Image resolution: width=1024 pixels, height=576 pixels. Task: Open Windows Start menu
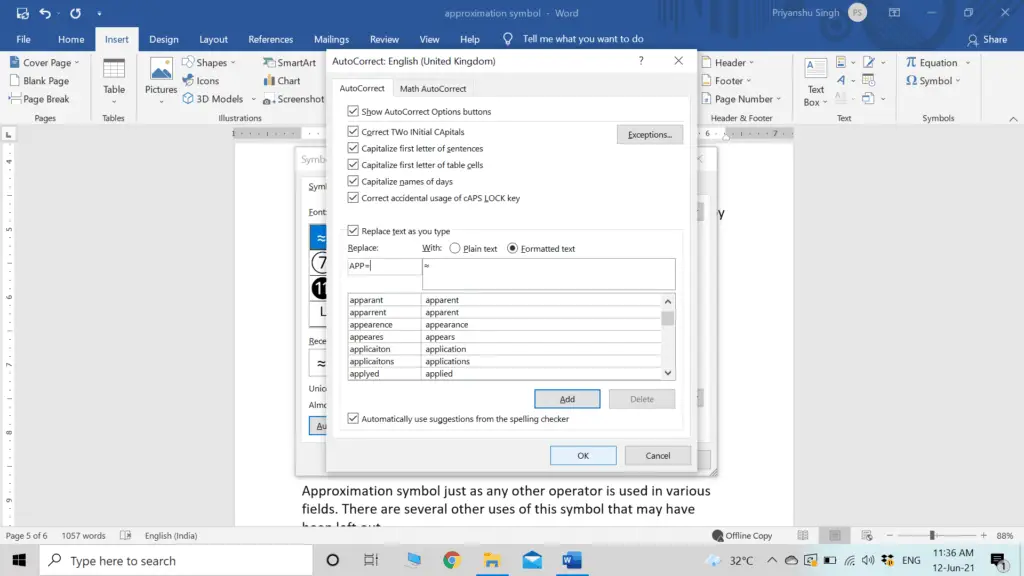click(x=19, y=560)
